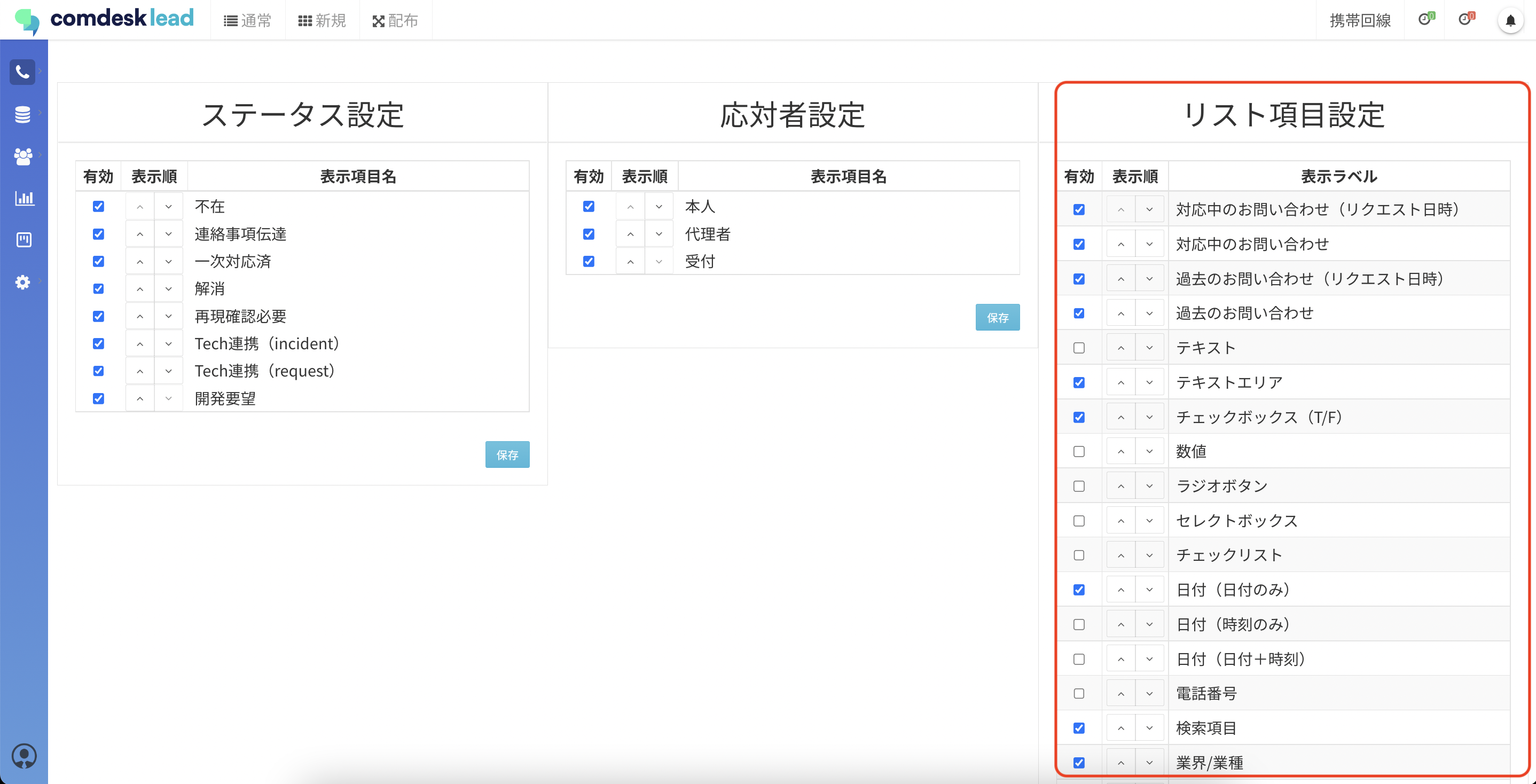This screenshot has height=784, width=1536.
Task: Open the phone icon in sidebar
Action: (x=22, y=72)
